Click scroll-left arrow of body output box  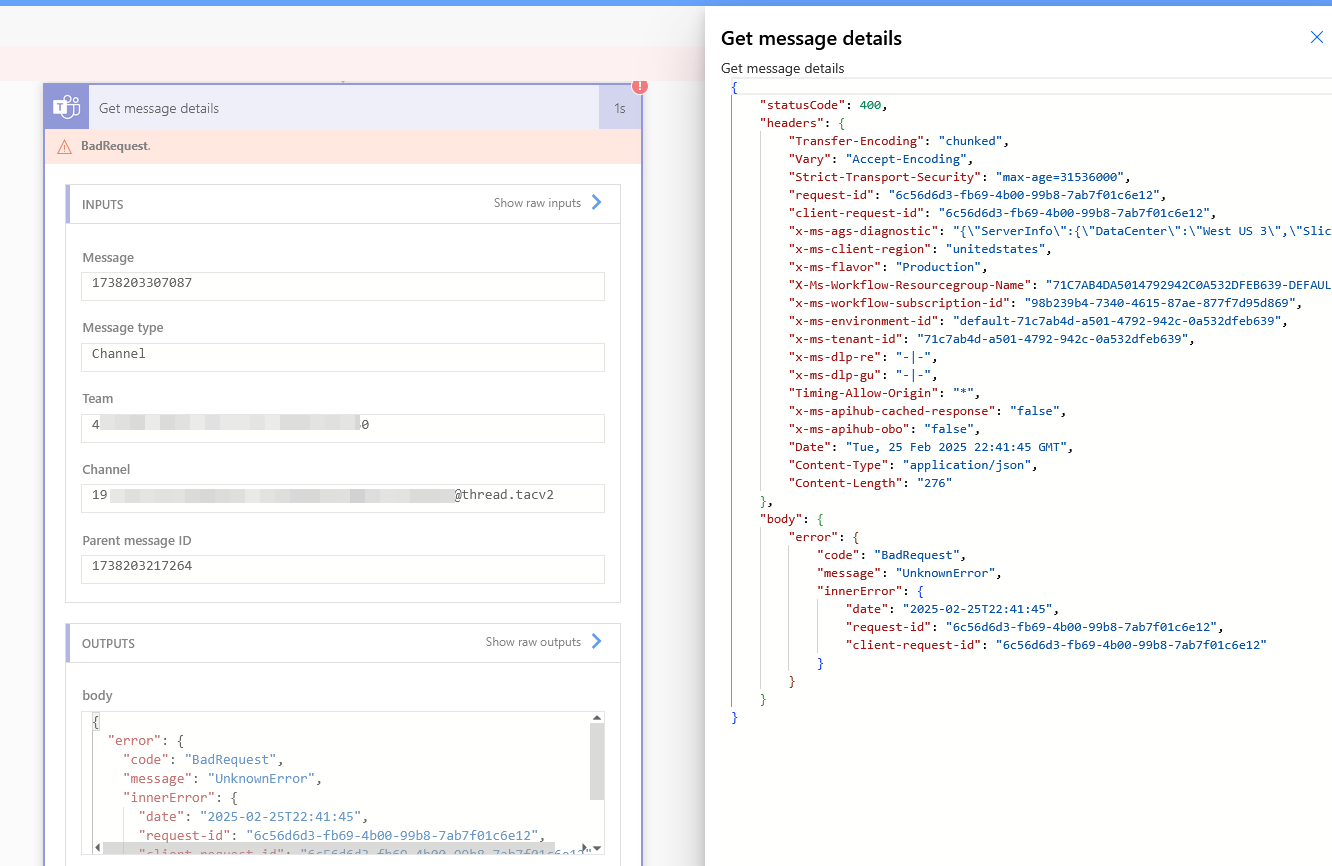click(x=97, y=848)
